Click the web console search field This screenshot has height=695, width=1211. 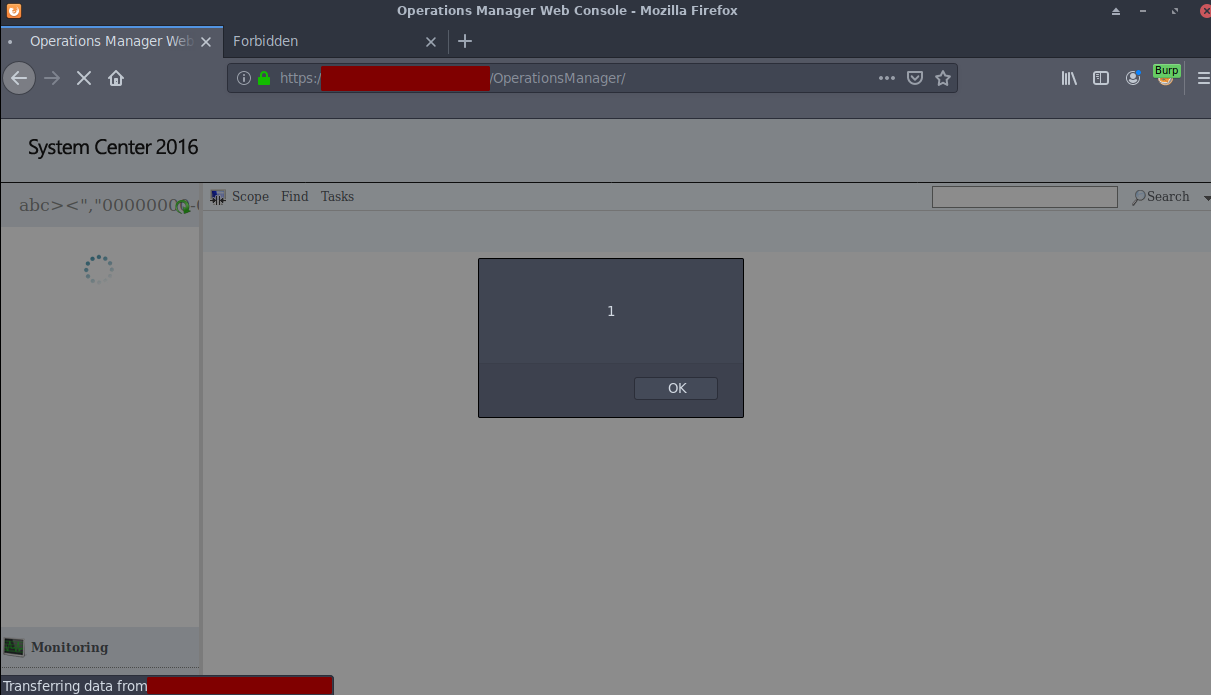point(1024,197)
